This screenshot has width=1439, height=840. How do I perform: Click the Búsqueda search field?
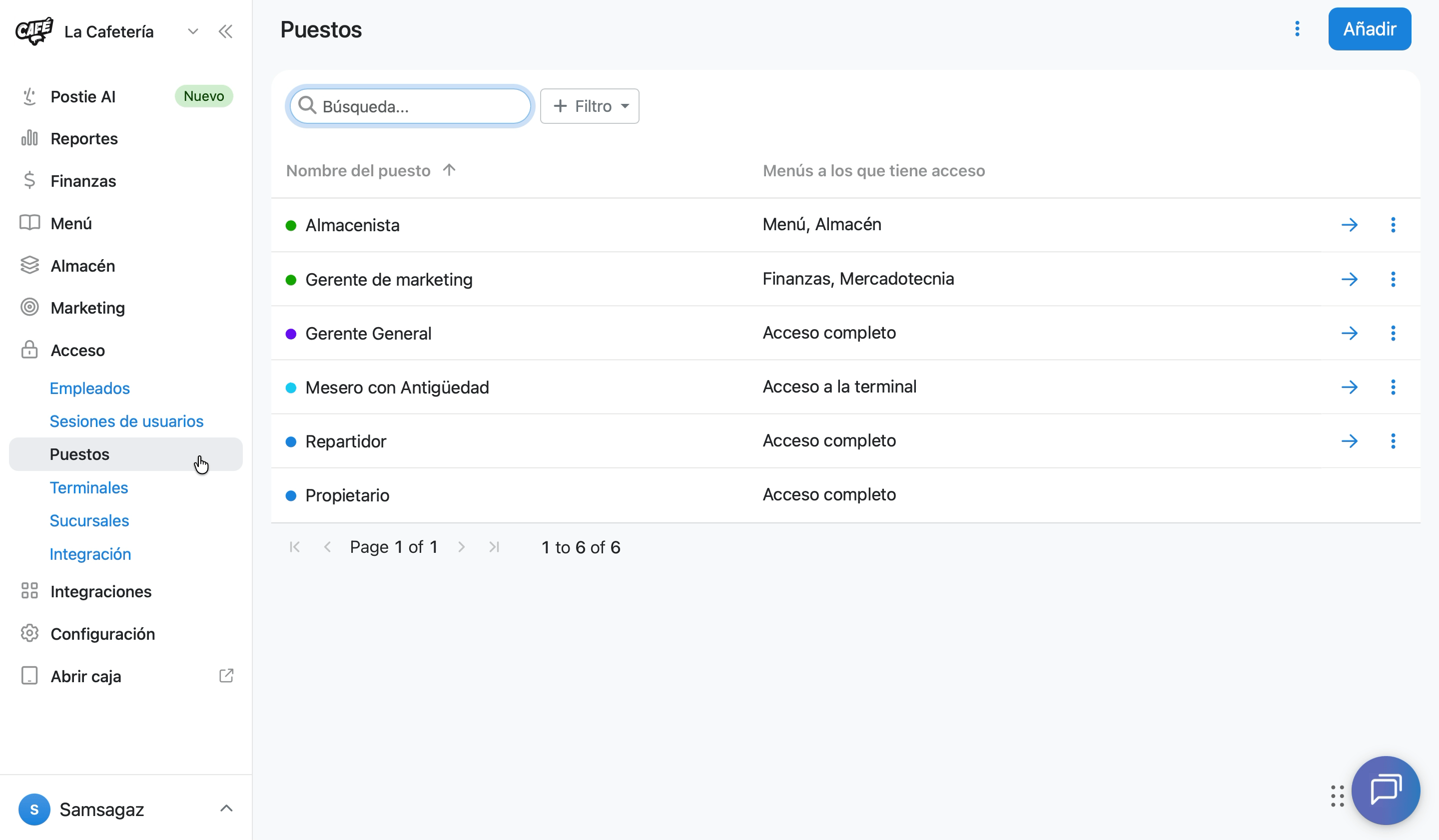click(x=410, y=106)
